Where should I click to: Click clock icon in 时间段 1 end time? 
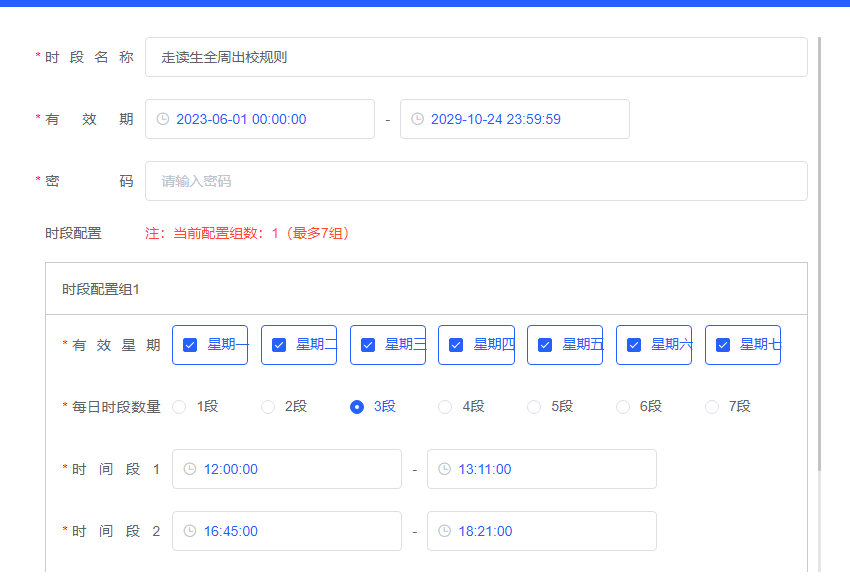tap(445, 469)
